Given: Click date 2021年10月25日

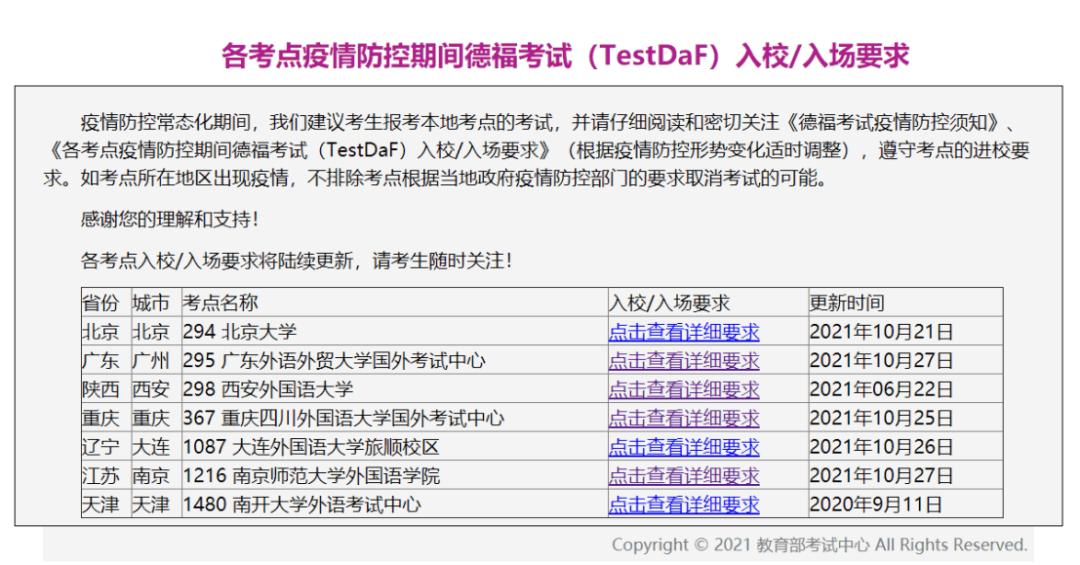Looking at the screenshot, I should click(x=881, y=419).
